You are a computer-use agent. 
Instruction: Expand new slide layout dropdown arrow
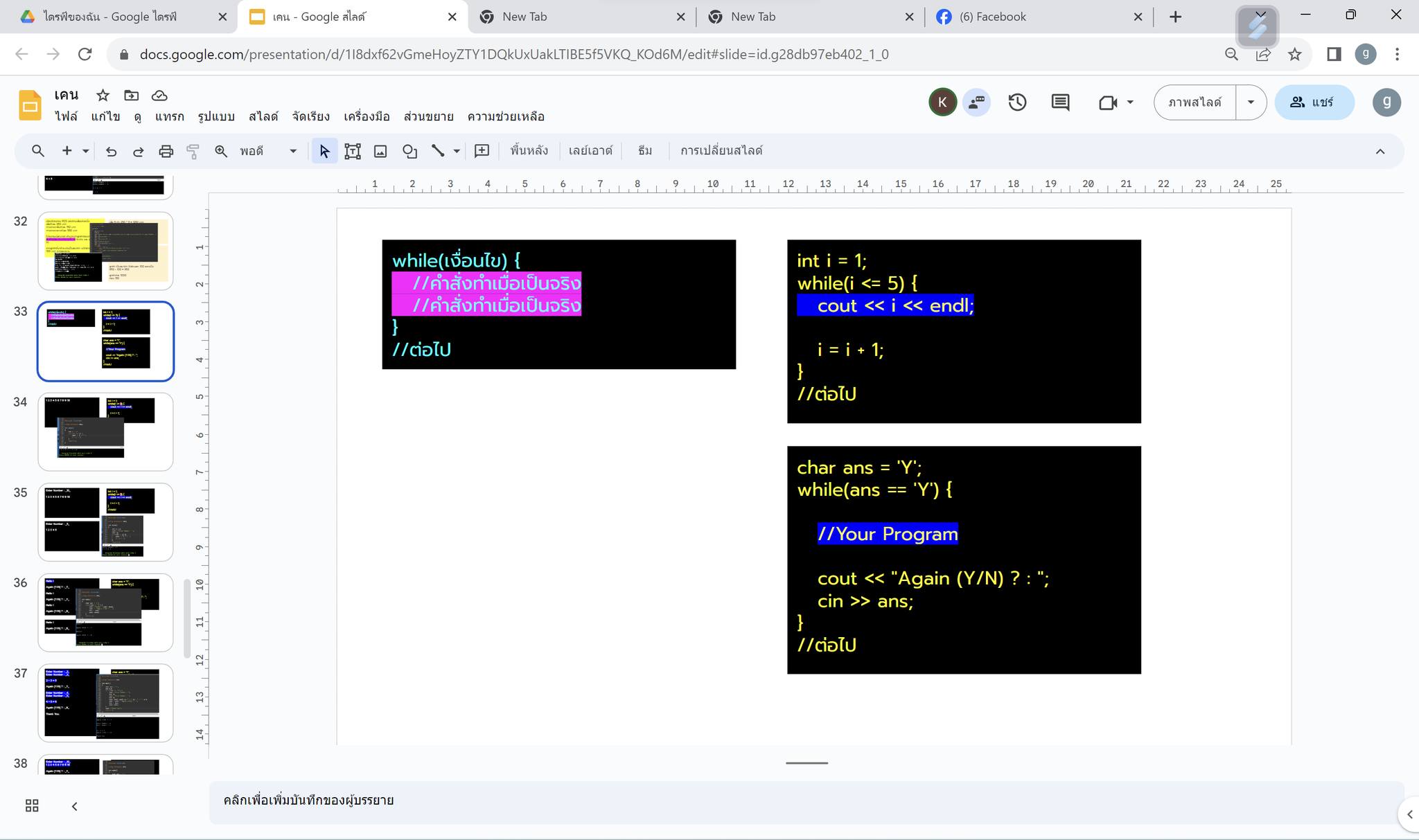tap(85, 151)
